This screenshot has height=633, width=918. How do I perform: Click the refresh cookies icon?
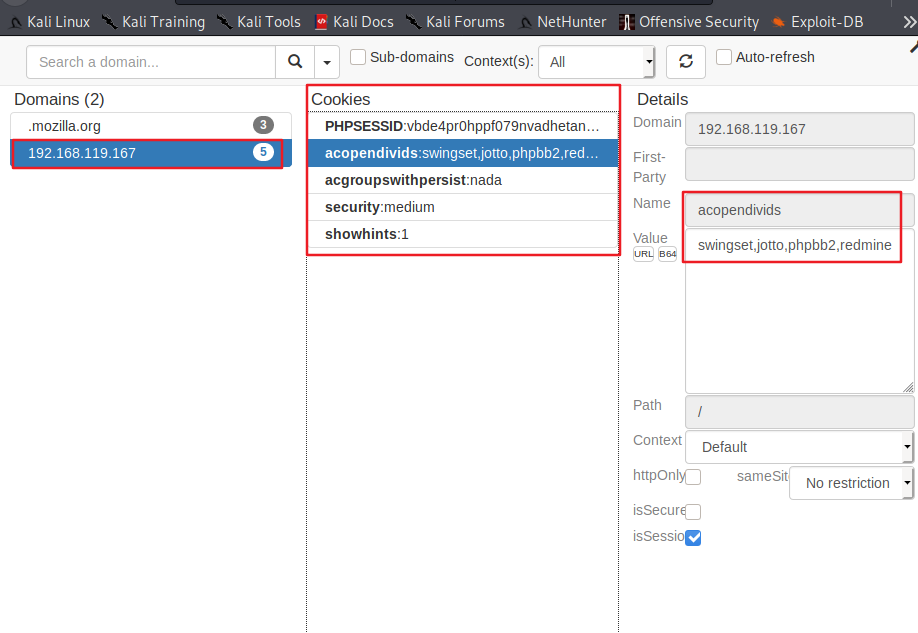coord(686,61)
